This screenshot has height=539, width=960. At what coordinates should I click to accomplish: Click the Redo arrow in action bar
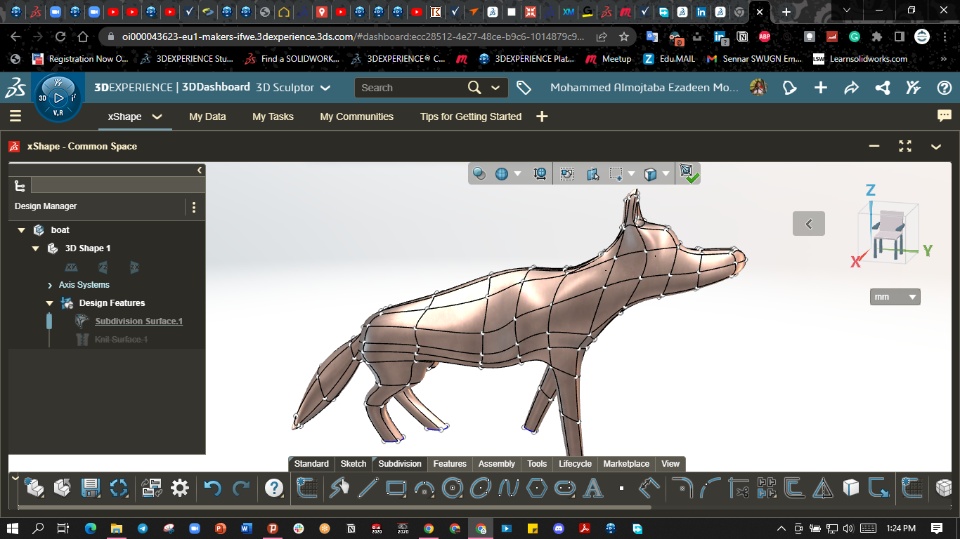coord(241,488)
